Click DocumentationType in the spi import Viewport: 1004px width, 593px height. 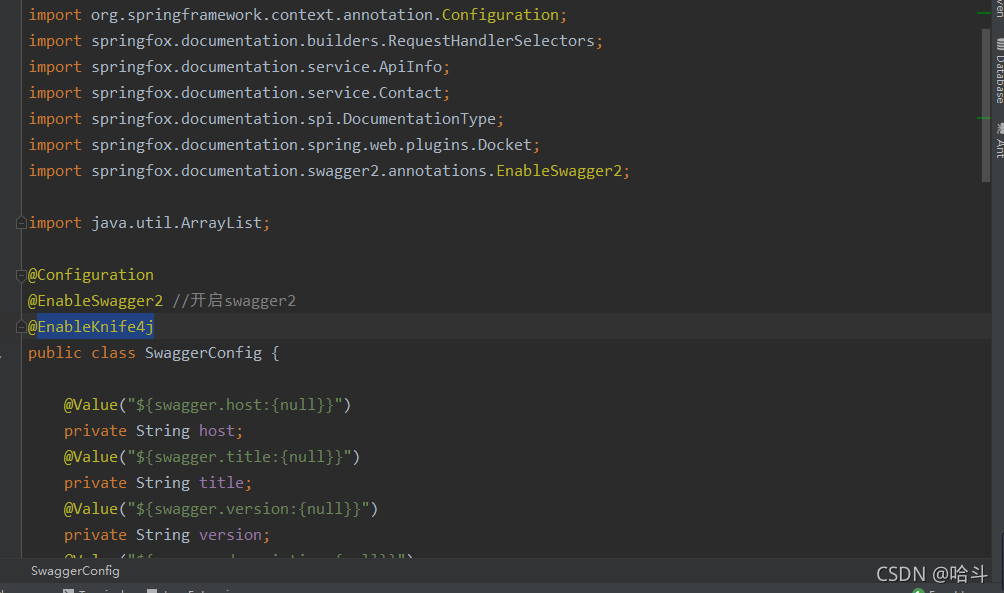[419, 119]
